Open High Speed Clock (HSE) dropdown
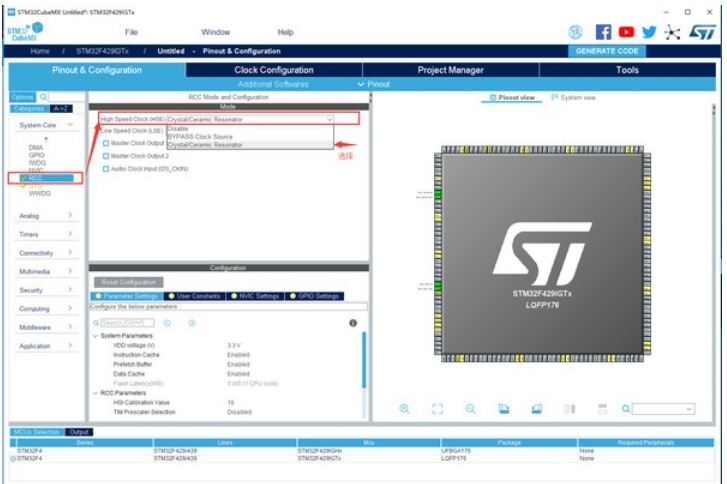This screenshot has width=727, height=484. [250, 119]
